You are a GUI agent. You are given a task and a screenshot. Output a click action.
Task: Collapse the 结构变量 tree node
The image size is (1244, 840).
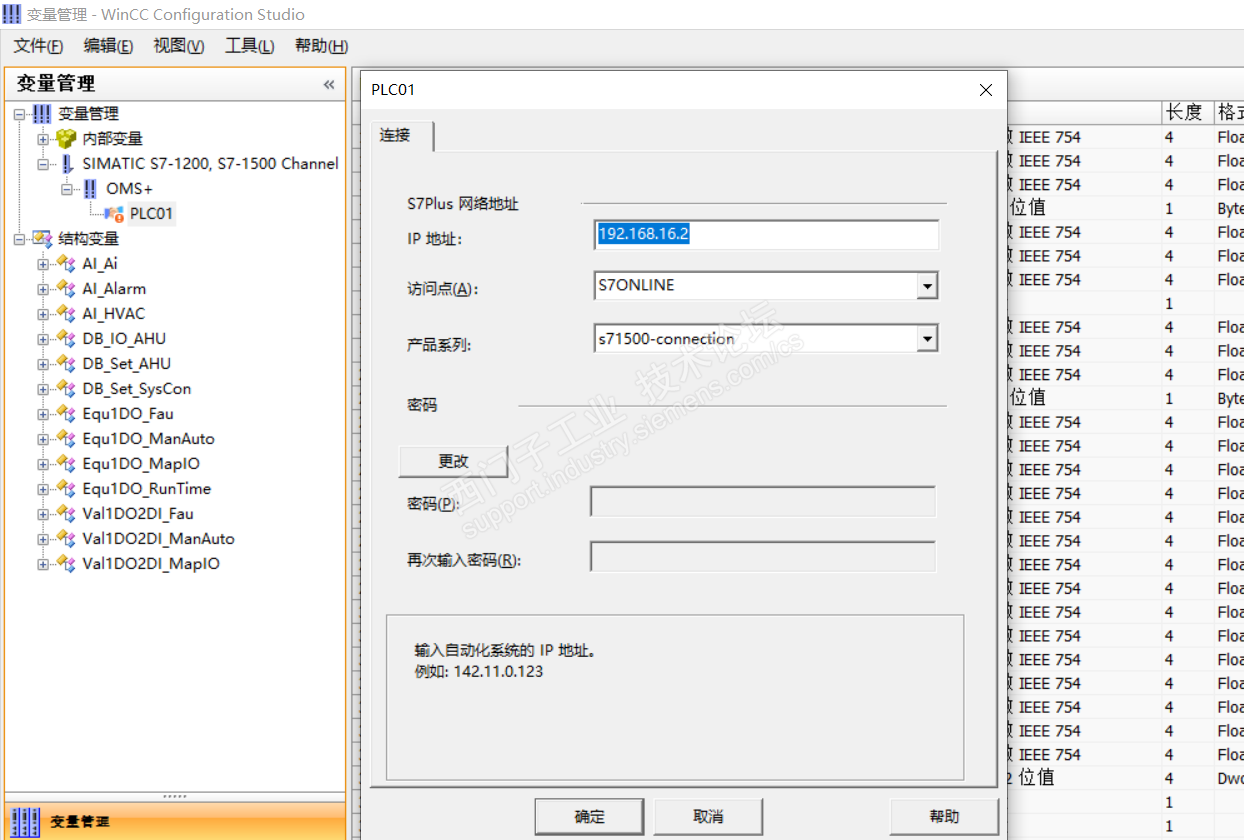[19, 239]
